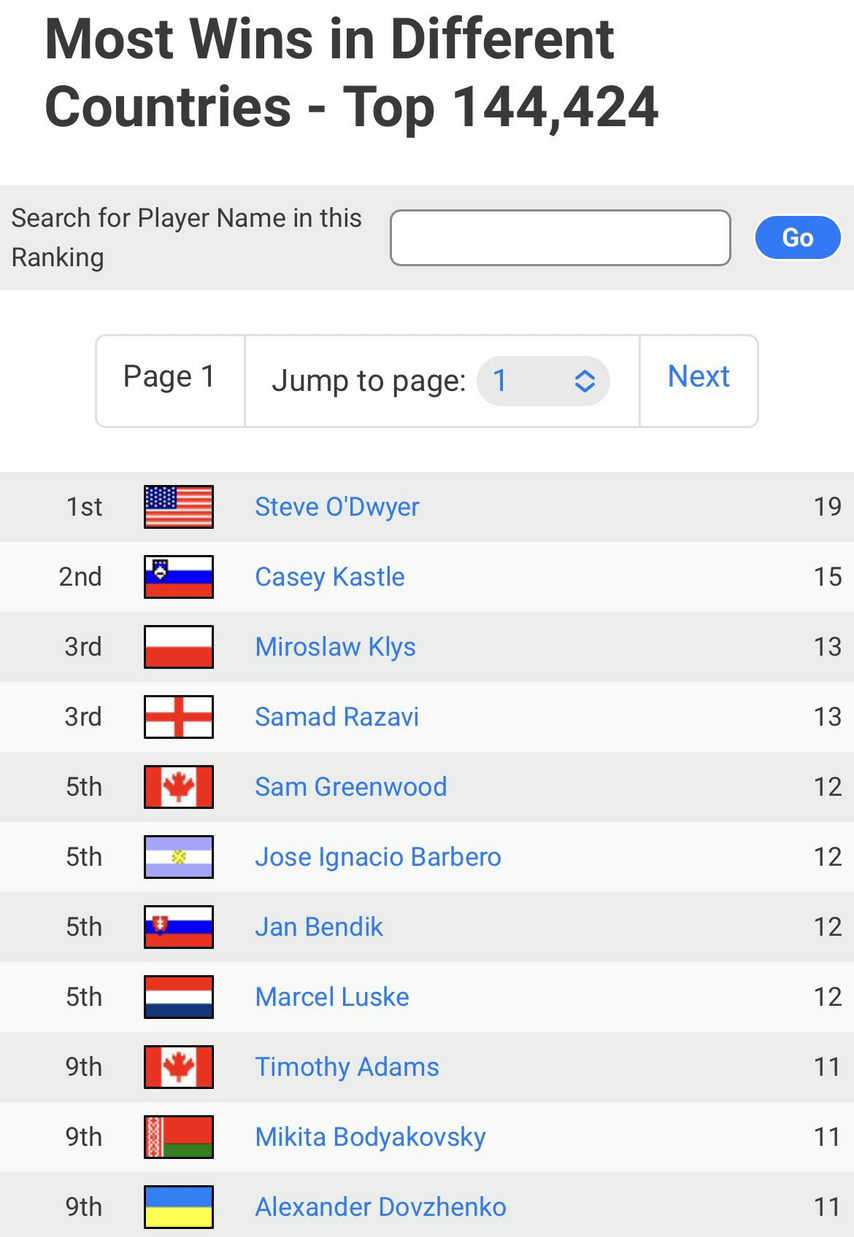This screenshot has height=1237, width=854.
Task: Open Steve O'Dwyer's player profile
Action: point(337,507)
